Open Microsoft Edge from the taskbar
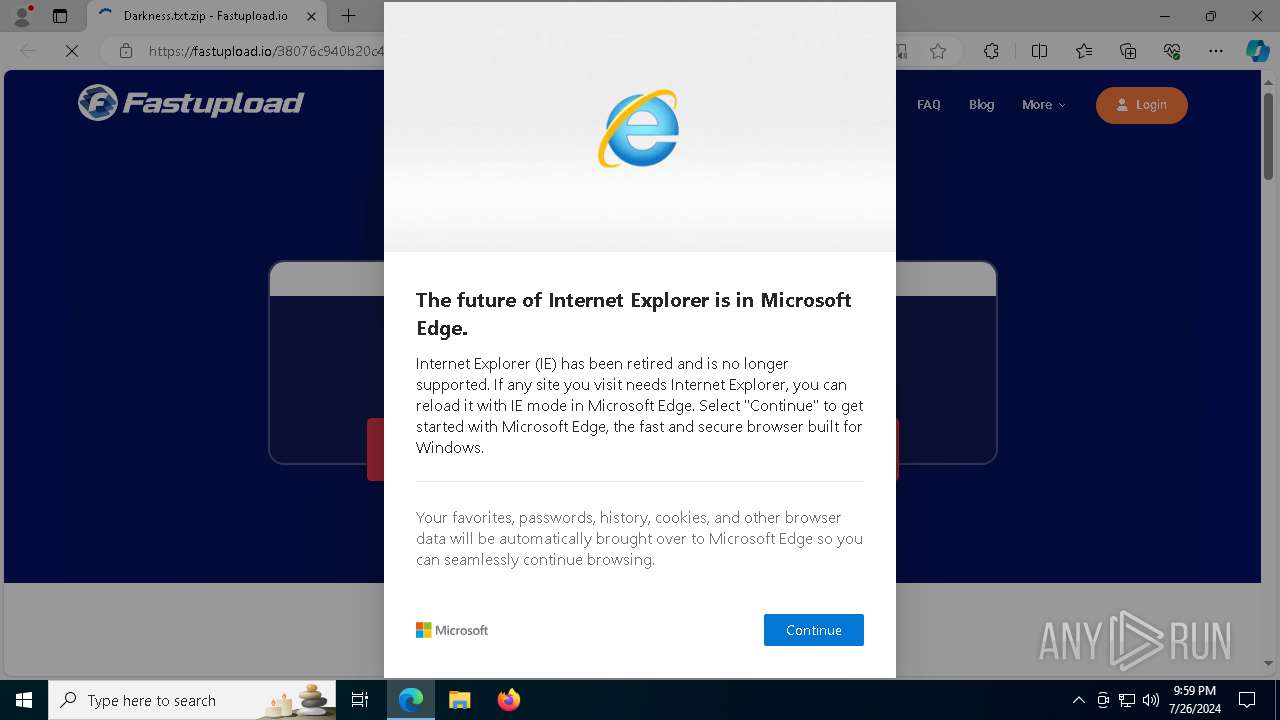1280x720 pixels. 411,700
